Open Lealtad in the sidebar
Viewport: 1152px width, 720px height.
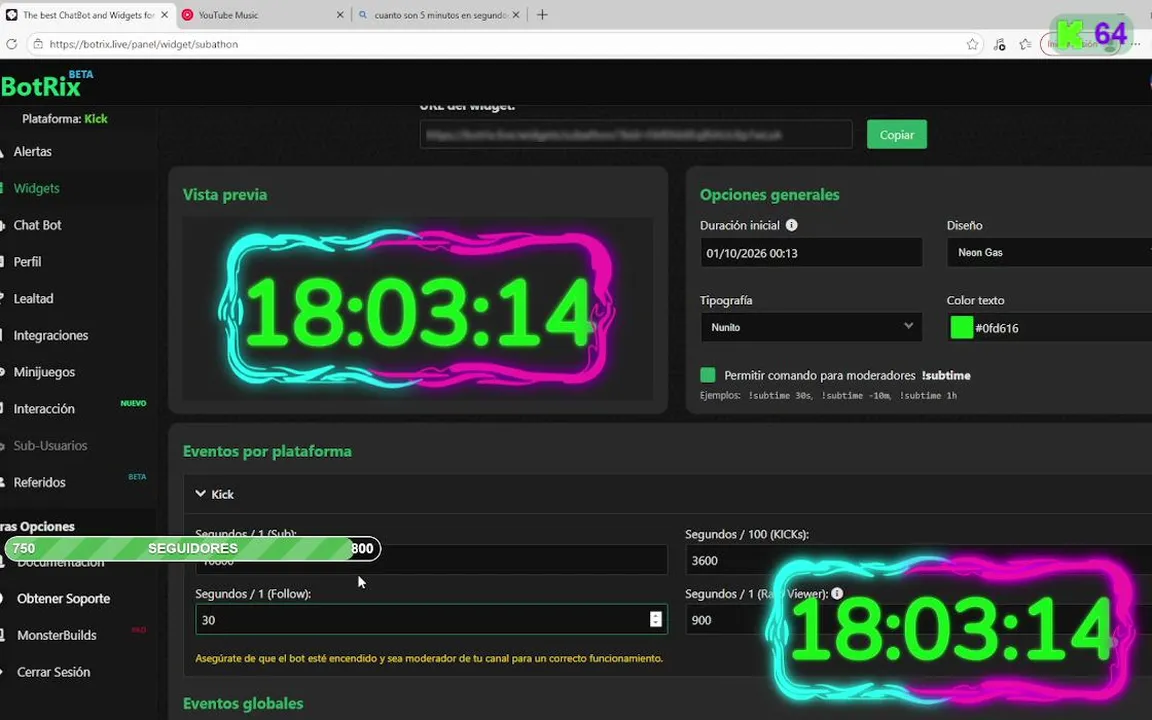(33, 298)
